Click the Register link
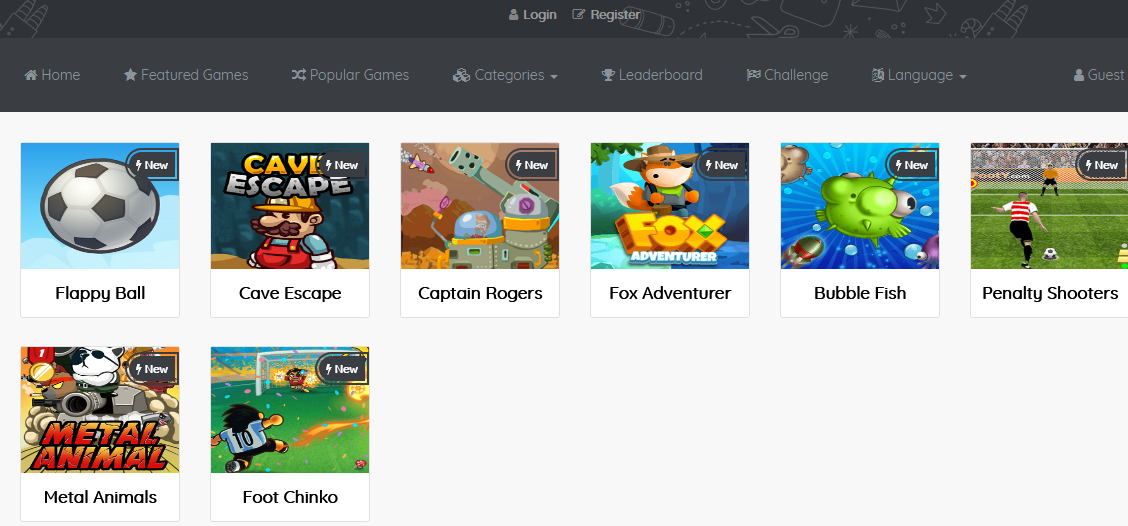Image resolution: width=1128 pixels, height=526 pixels. 606,14
